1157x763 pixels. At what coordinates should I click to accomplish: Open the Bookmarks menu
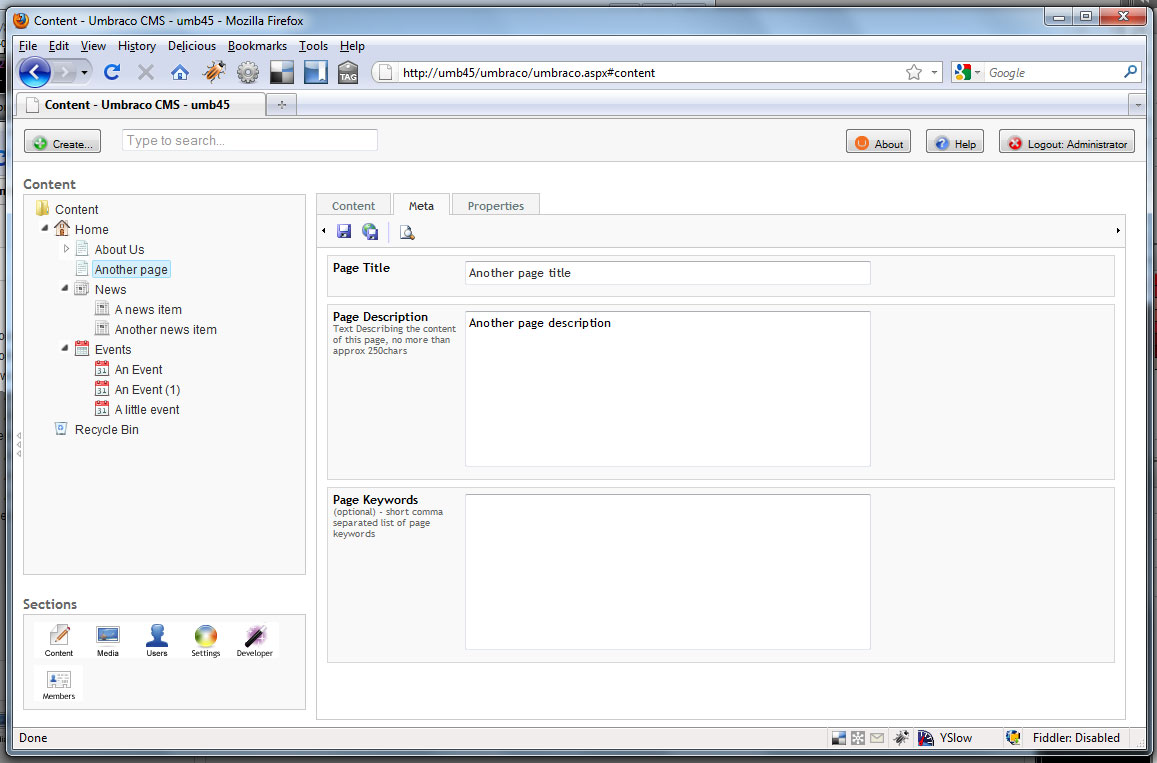click(x=258, y=46)
